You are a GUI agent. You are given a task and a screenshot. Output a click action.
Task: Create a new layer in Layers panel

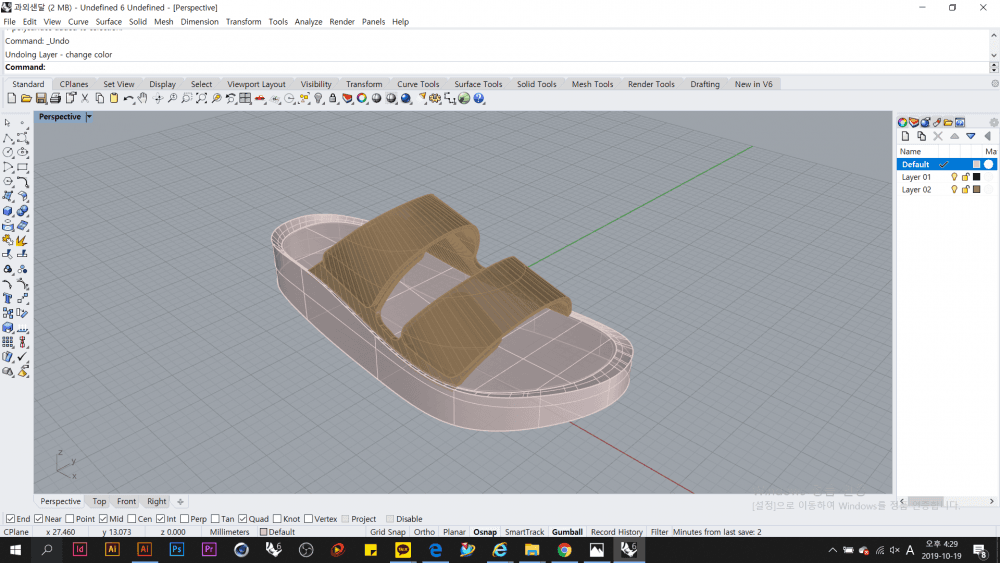(x=905, y=136)
